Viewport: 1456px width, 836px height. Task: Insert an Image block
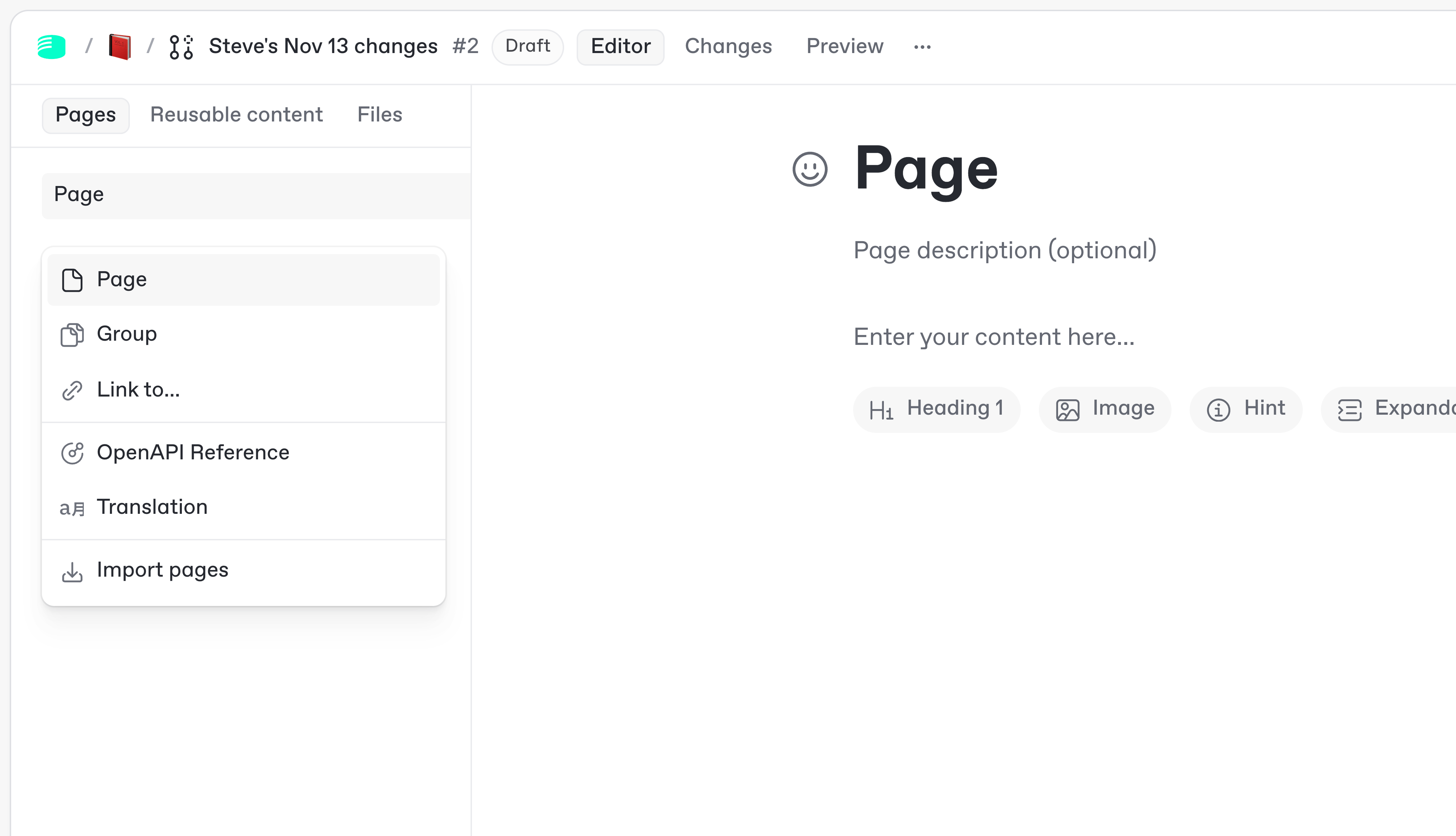(1104, 409)
